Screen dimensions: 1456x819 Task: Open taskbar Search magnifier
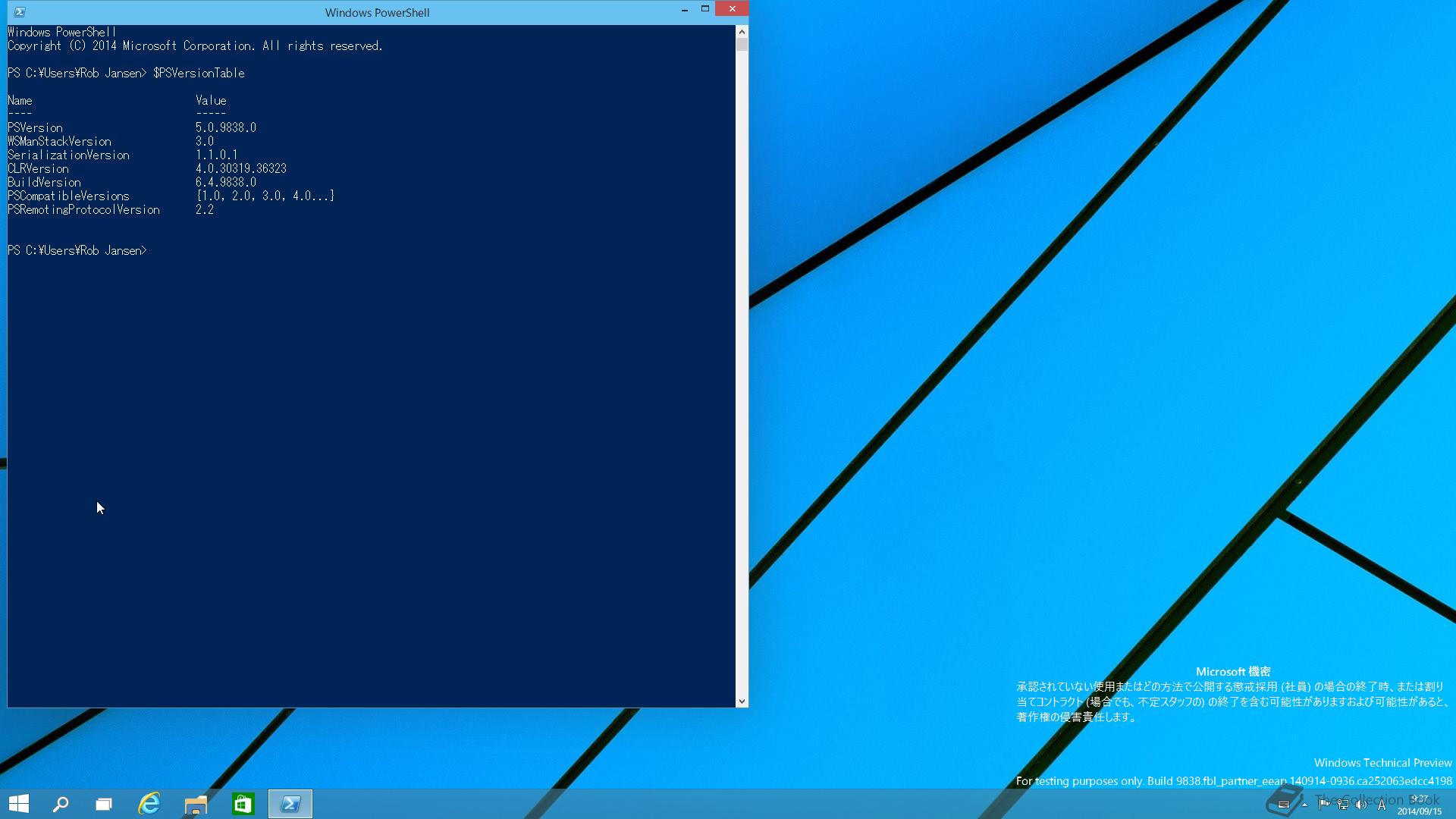[61, 804]
